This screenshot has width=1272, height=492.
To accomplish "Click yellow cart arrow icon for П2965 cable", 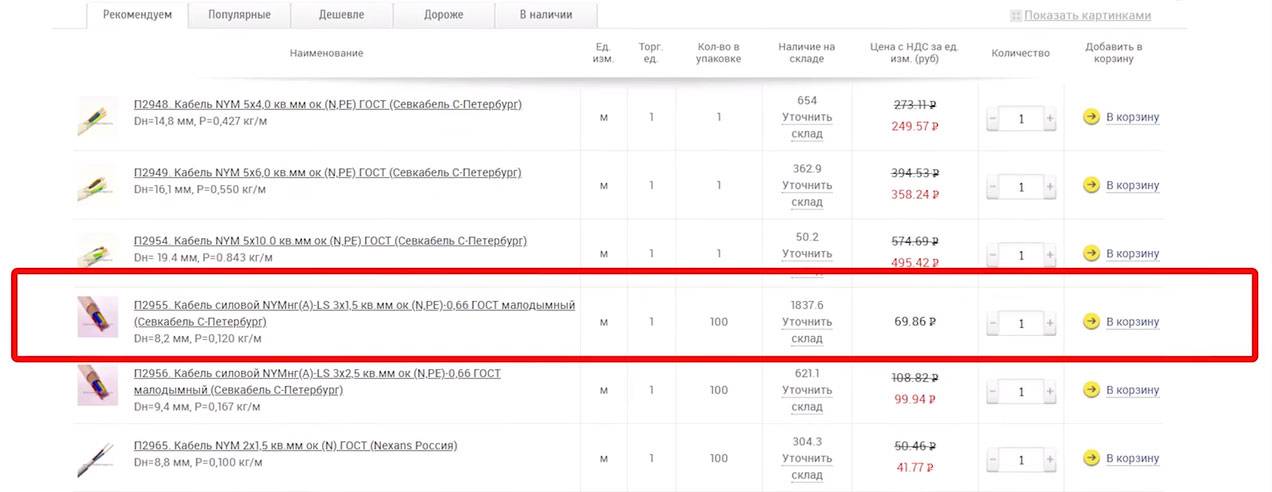I will coord(1091,458).
